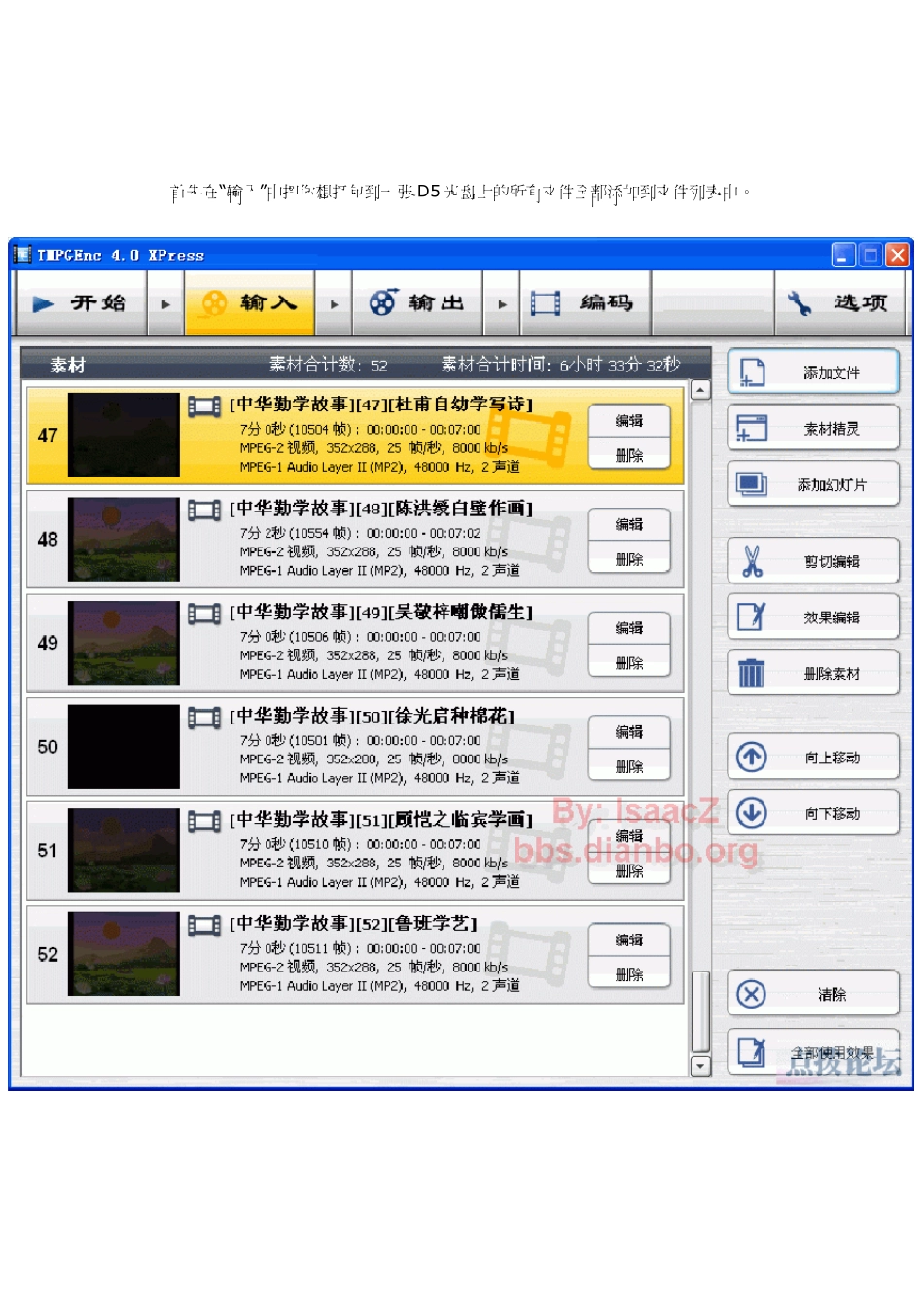Open 效果编辑 (Effect edit)
The height and width of the screenshot is (1307, 924).
point(813,618)
